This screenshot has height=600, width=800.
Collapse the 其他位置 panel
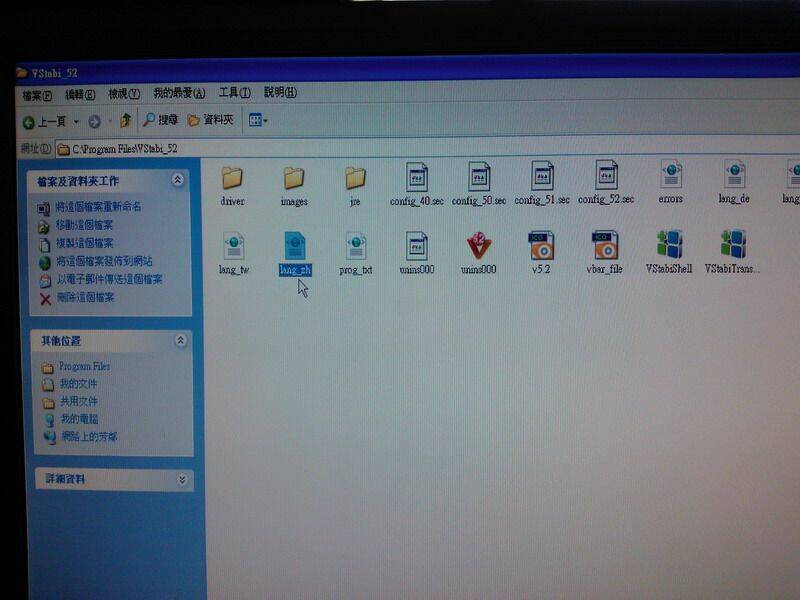click(x=180, y=341)
